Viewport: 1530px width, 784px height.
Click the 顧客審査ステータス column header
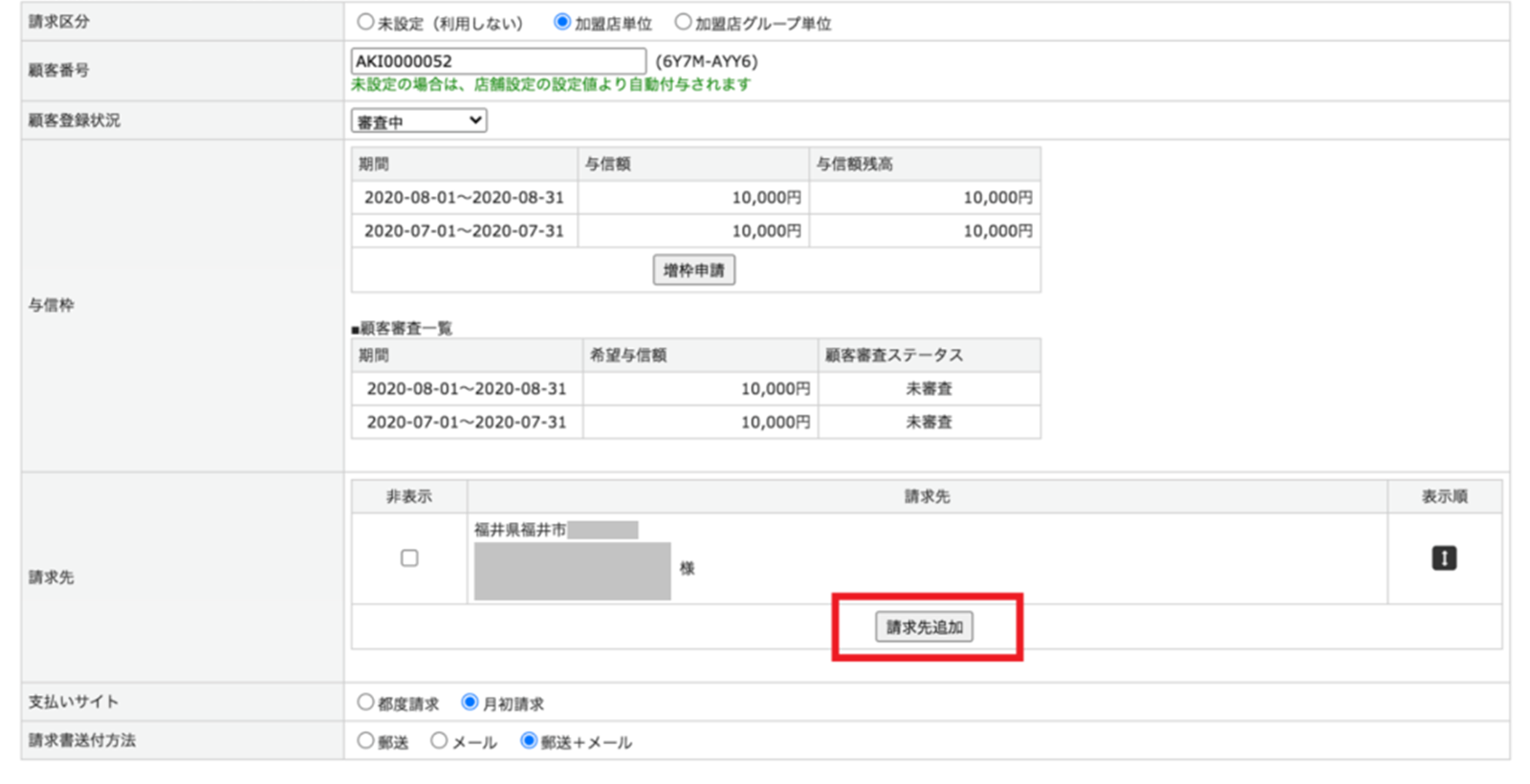pyautogui.click(x=894, y=356)
